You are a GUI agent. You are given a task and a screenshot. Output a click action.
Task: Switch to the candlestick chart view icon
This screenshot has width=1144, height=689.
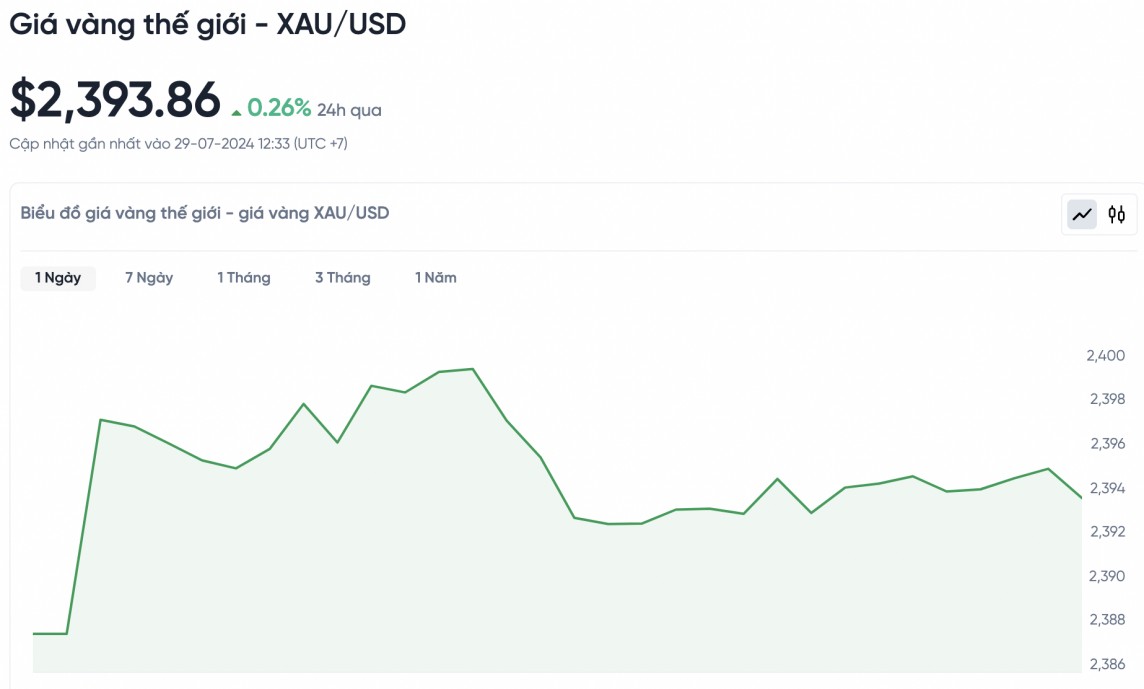(1117, 214)
